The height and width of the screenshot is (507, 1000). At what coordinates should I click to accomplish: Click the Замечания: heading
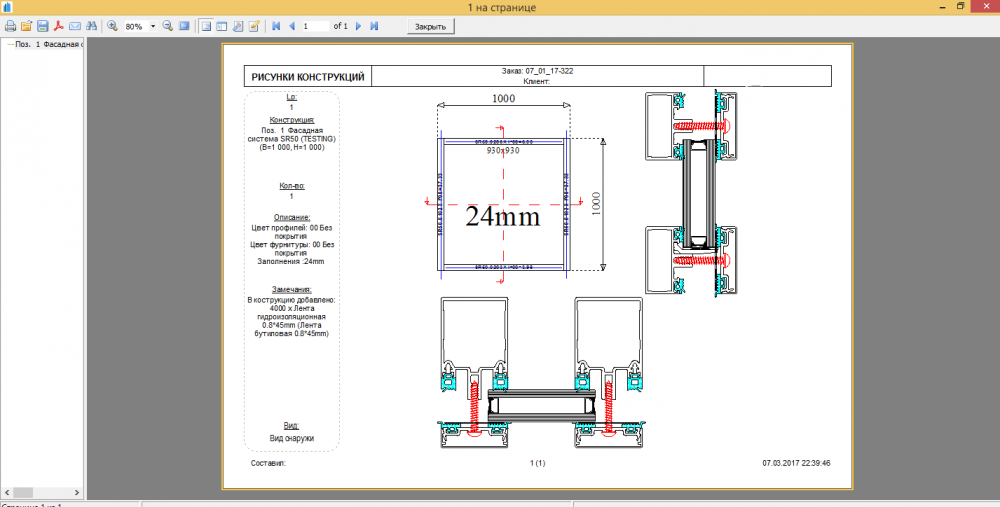[x=291, y=290]
